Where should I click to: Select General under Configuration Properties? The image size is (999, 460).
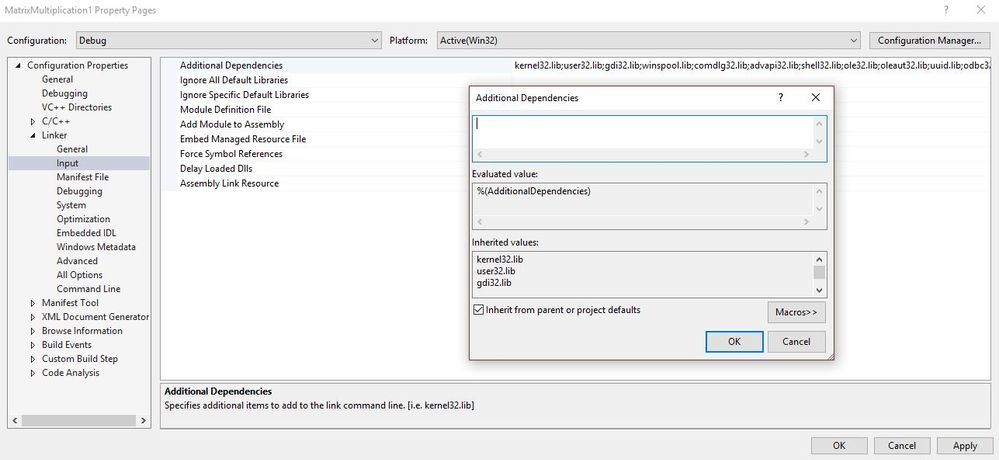pos(57,80)
